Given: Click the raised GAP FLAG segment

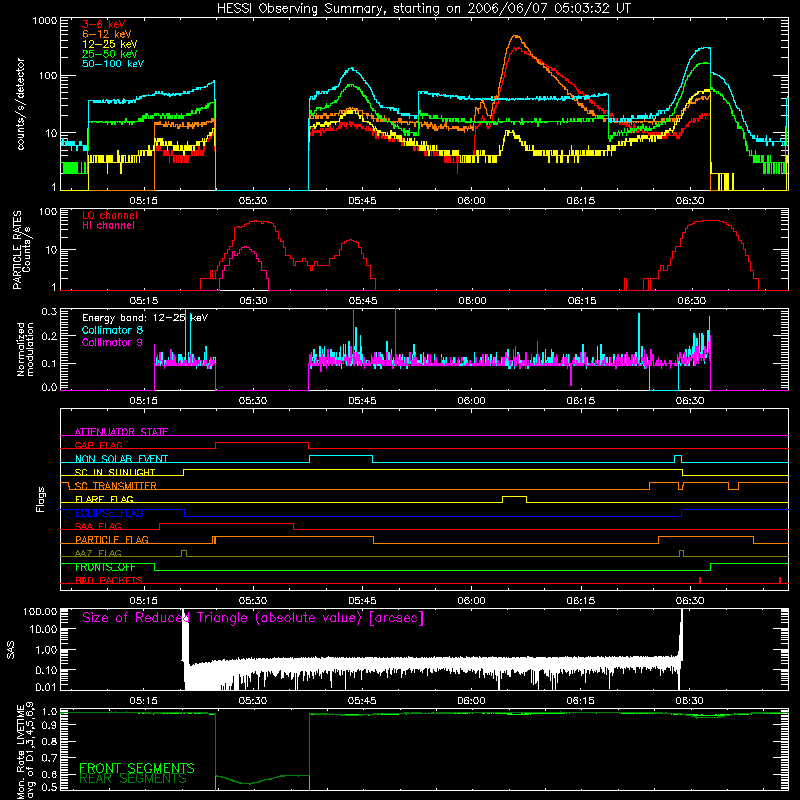Looking at the screenshot, I should pos(262,443).
